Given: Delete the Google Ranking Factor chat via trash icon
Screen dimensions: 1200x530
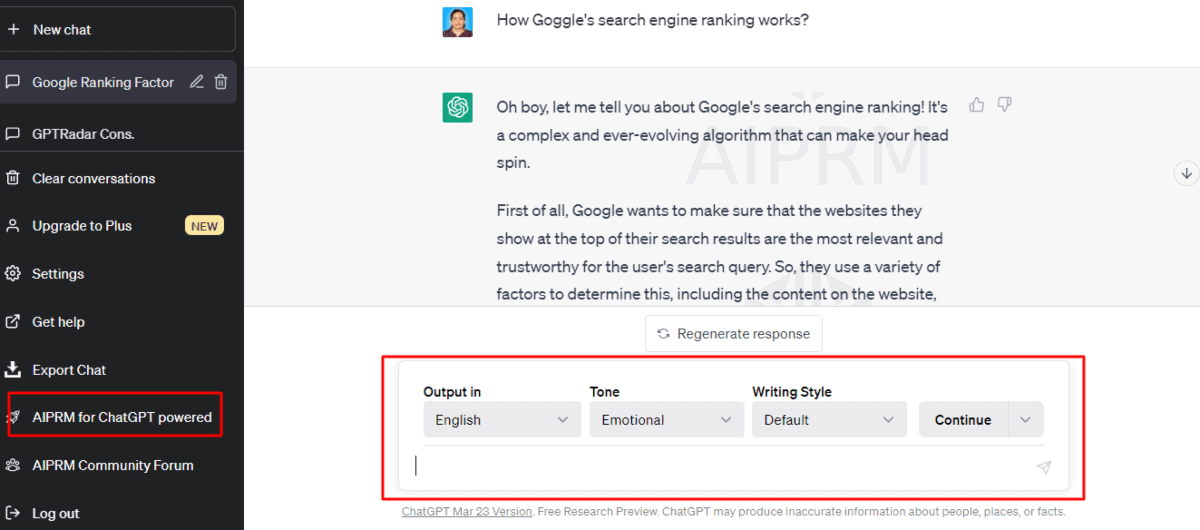Looking at the screenshot, I should (x=221, y=82).
